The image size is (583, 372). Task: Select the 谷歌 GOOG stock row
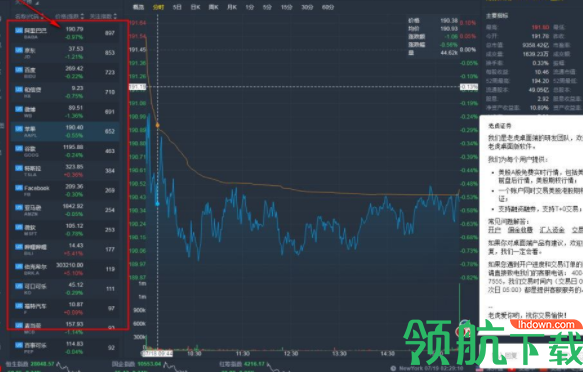[x=65, y=151]
